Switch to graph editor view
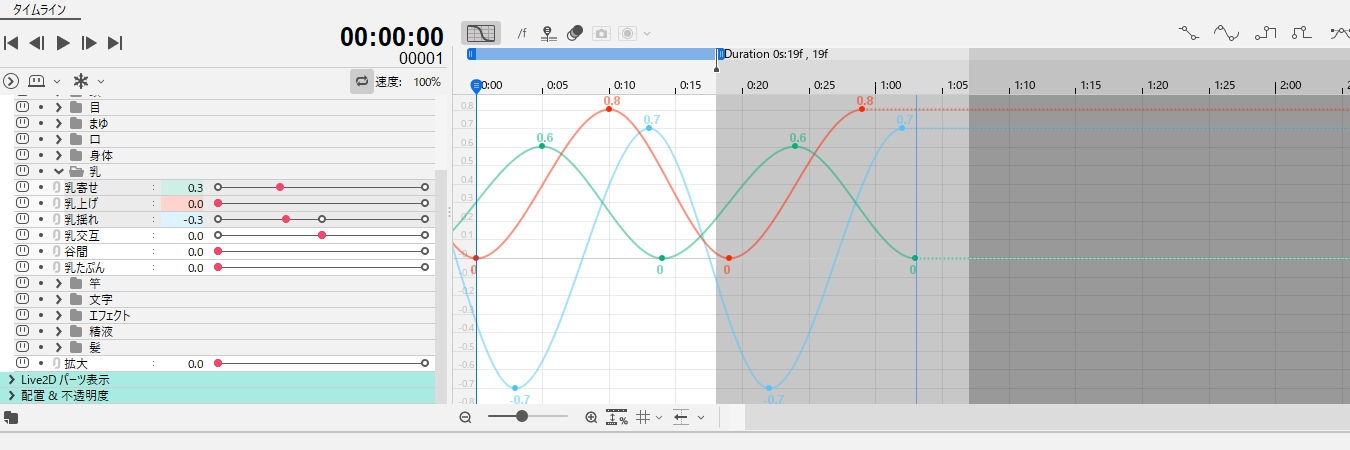The image size is (1350, 450). pos(481,33)
